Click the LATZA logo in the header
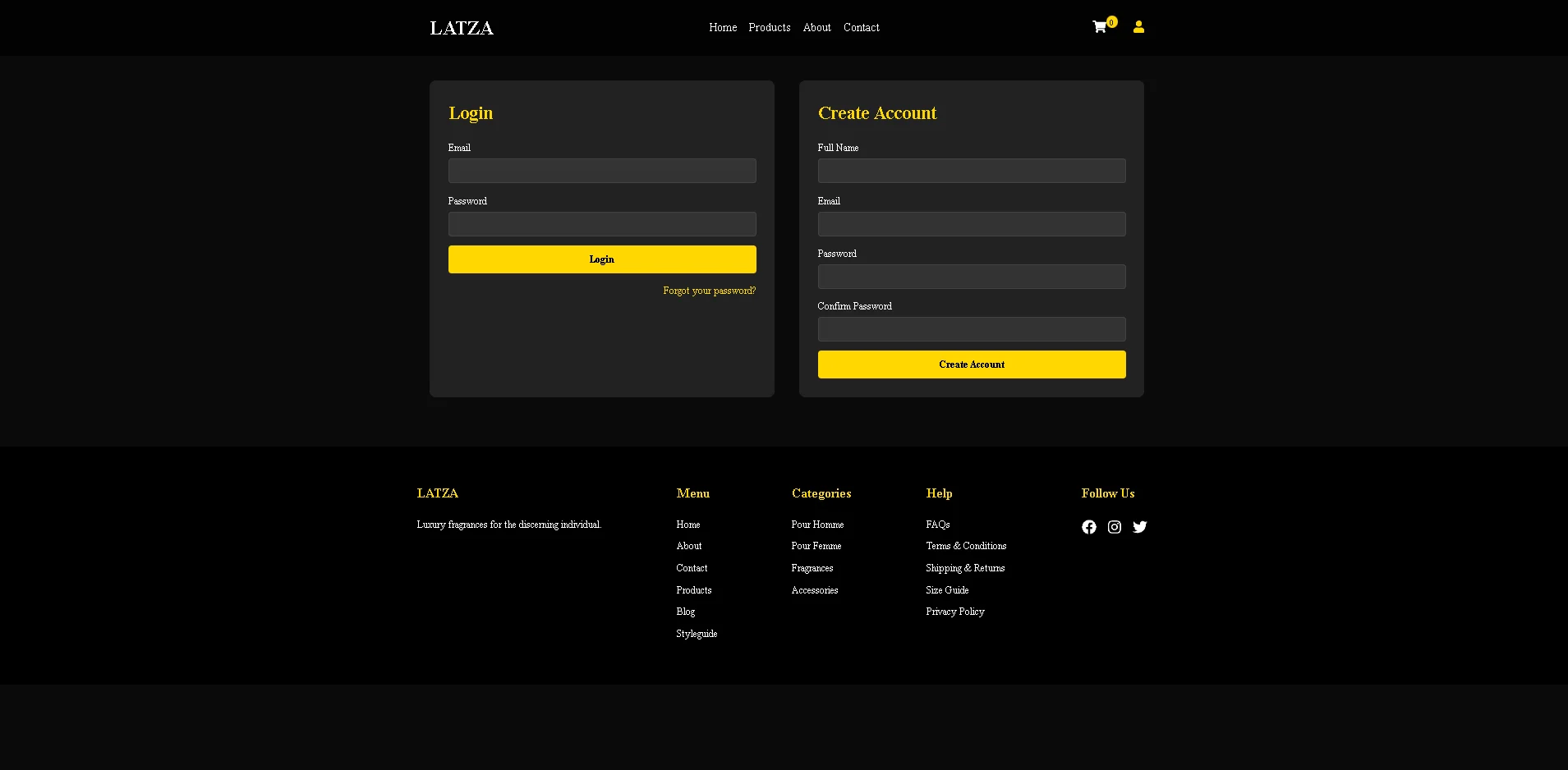 pos(461,27)
